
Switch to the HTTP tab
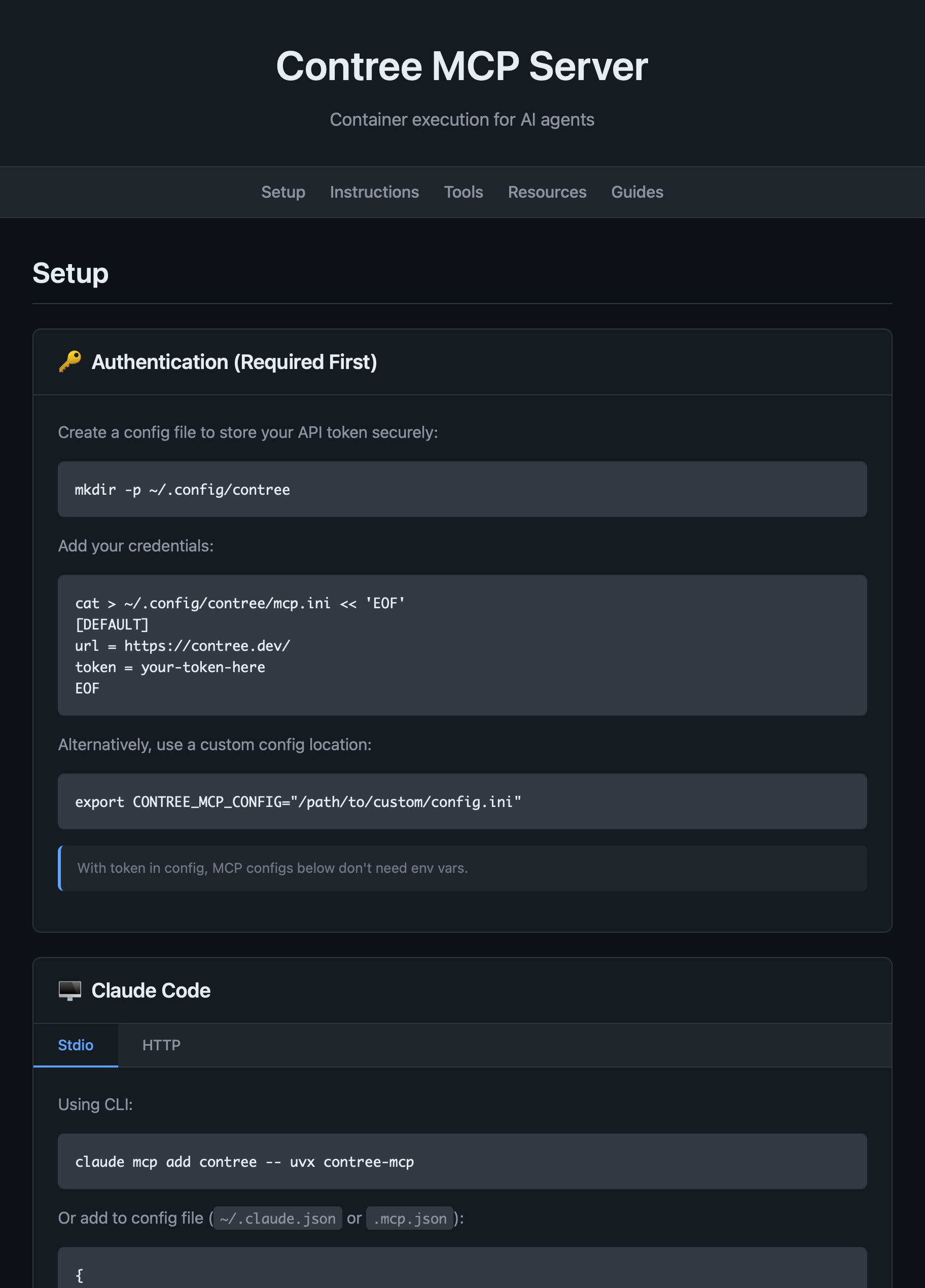pos(161,1045)
